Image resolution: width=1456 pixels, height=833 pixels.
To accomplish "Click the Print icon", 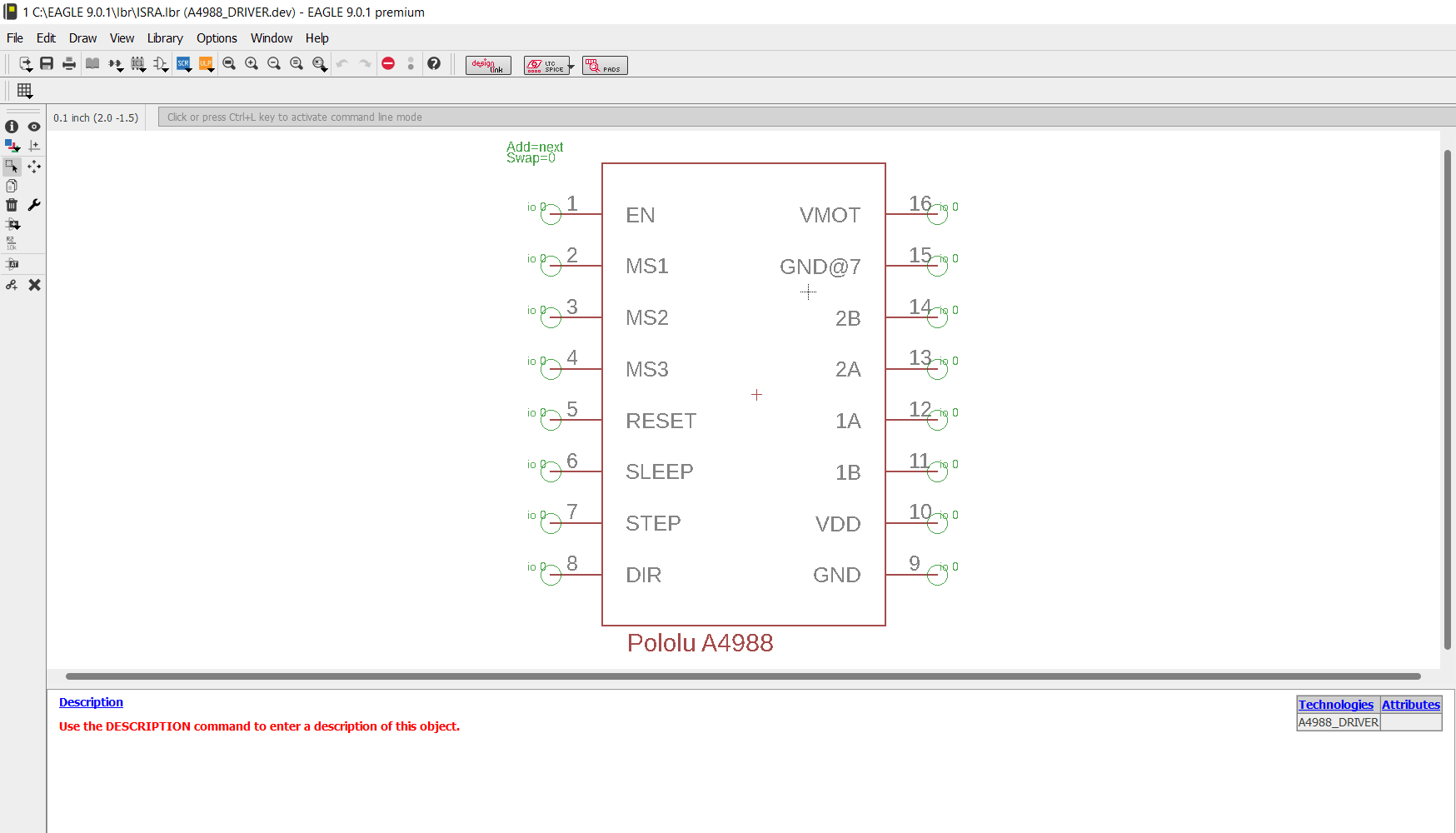I will click(69, 63).
